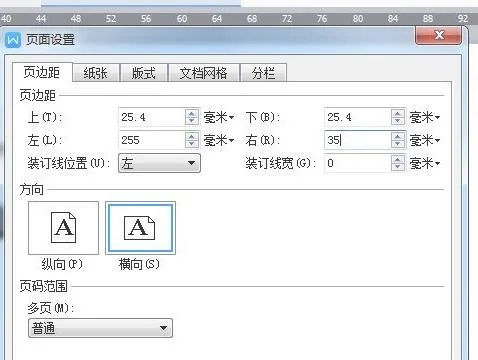
Task: Increase the 装订线宽 value with up arrow
Action: coord(397,159)
